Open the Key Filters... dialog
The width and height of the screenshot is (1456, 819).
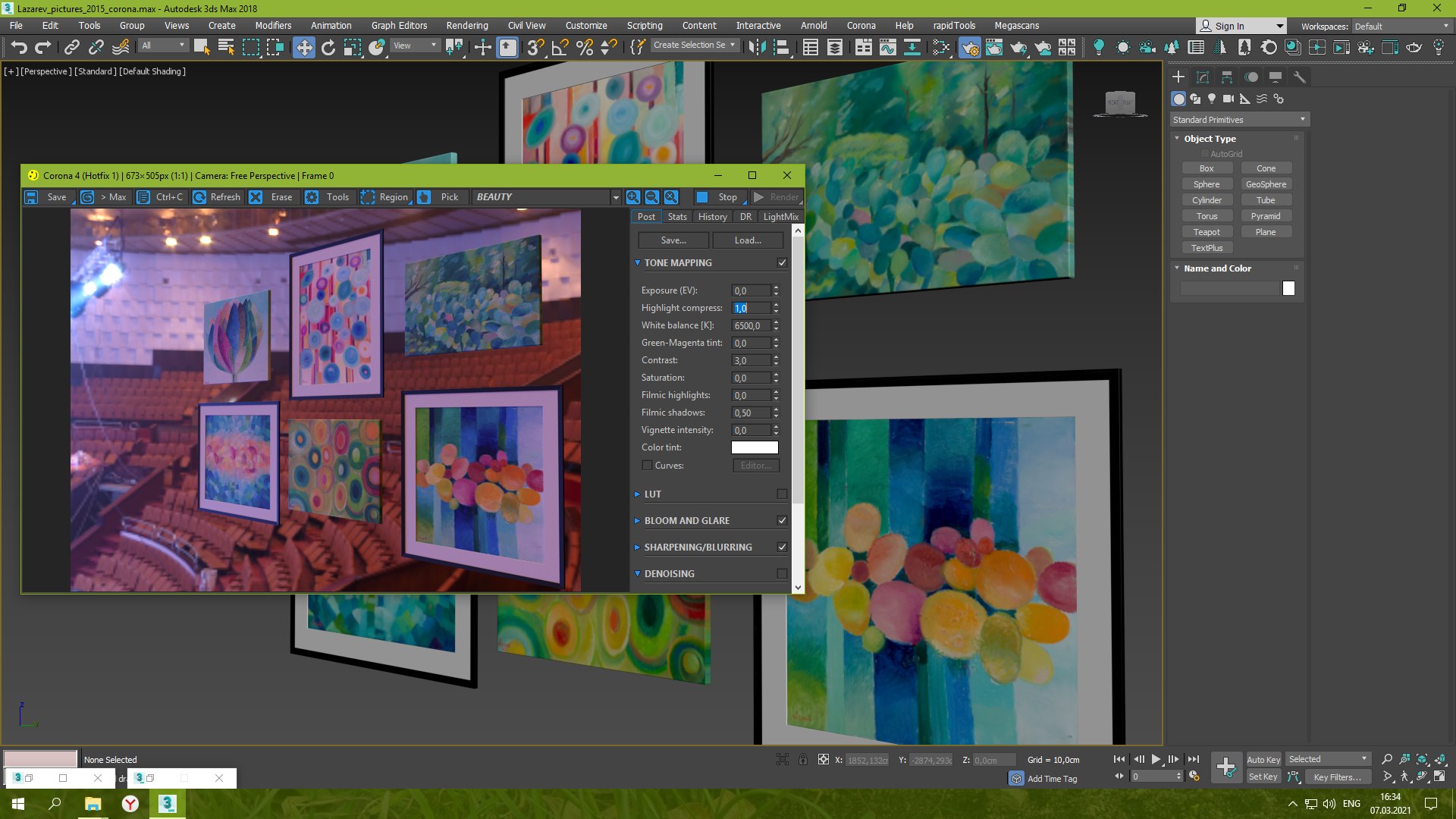pyautogui.click(x=1337, y=777)
